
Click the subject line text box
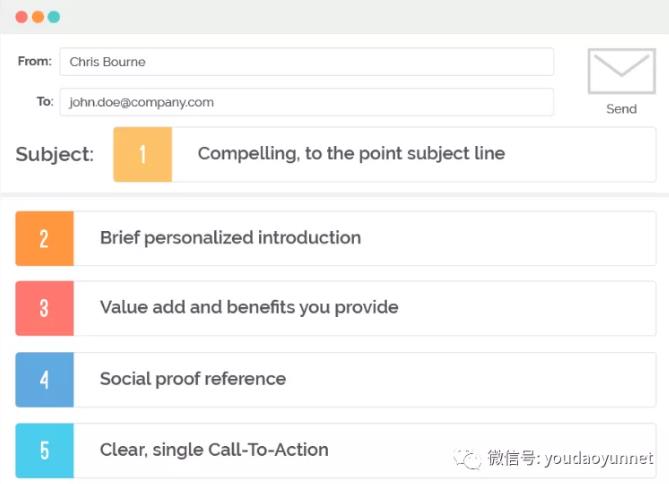coord(413,154)
